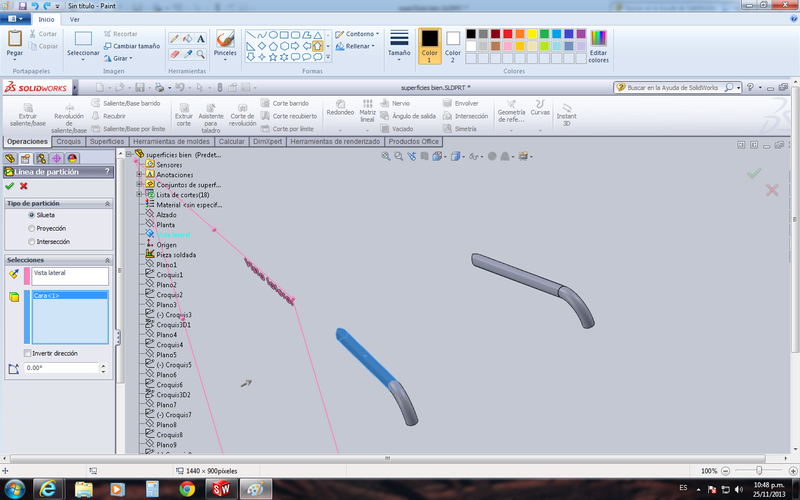The height and width of the screenshot is (500, 800).
Task: Click the draft angle 0.00° input field
Action: [x=61, y=368]
